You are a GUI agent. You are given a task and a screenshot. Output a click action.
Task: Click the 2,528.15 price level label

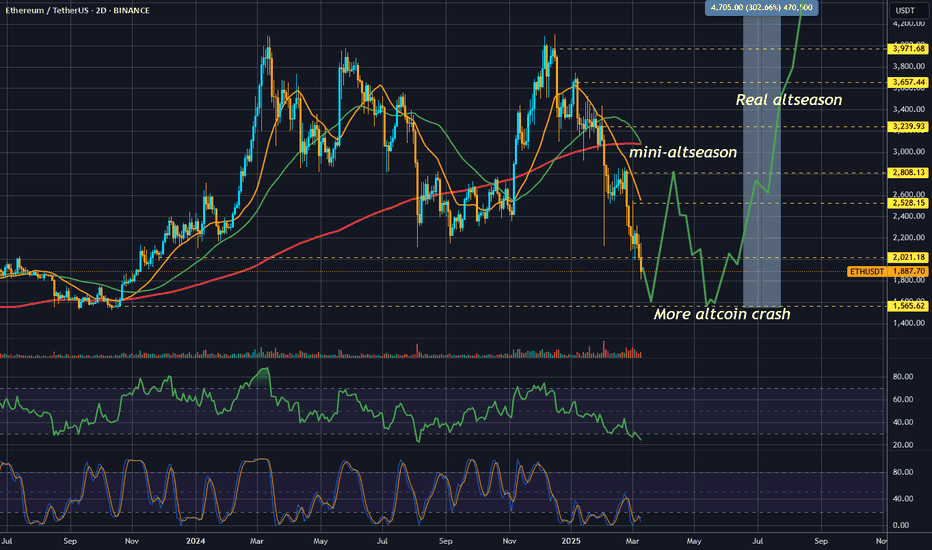(x=908, y=203)
